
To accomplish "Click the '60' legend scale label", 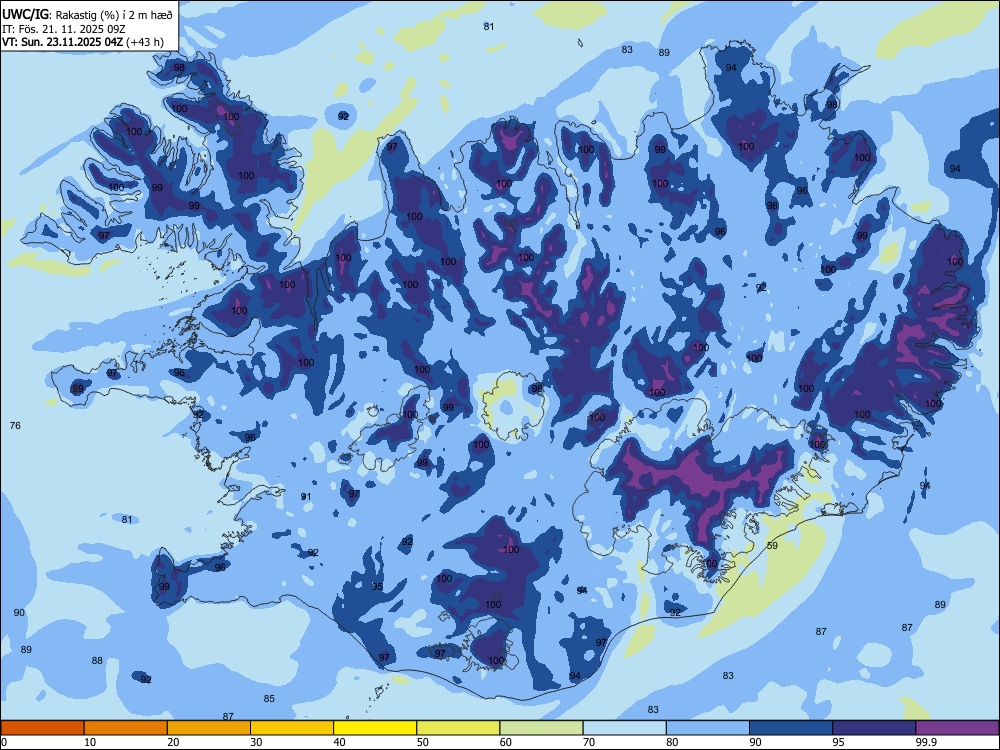I will (506, 742).
